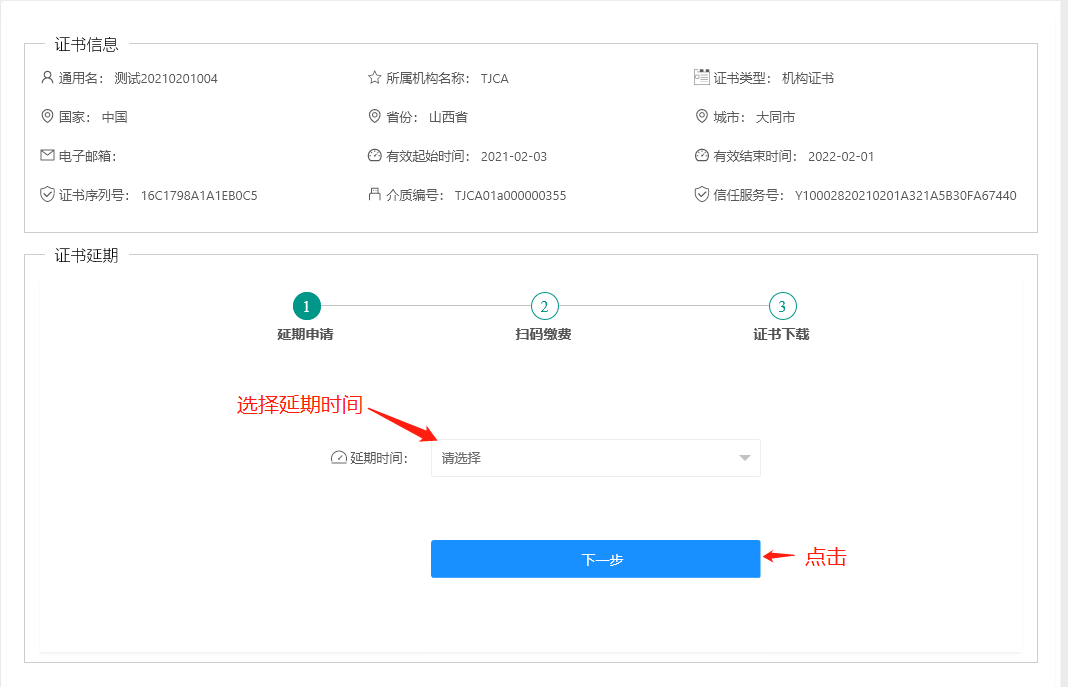Click the envelope icon beside 电子邮箱
1068x687 pixels.
click(47, 155)
